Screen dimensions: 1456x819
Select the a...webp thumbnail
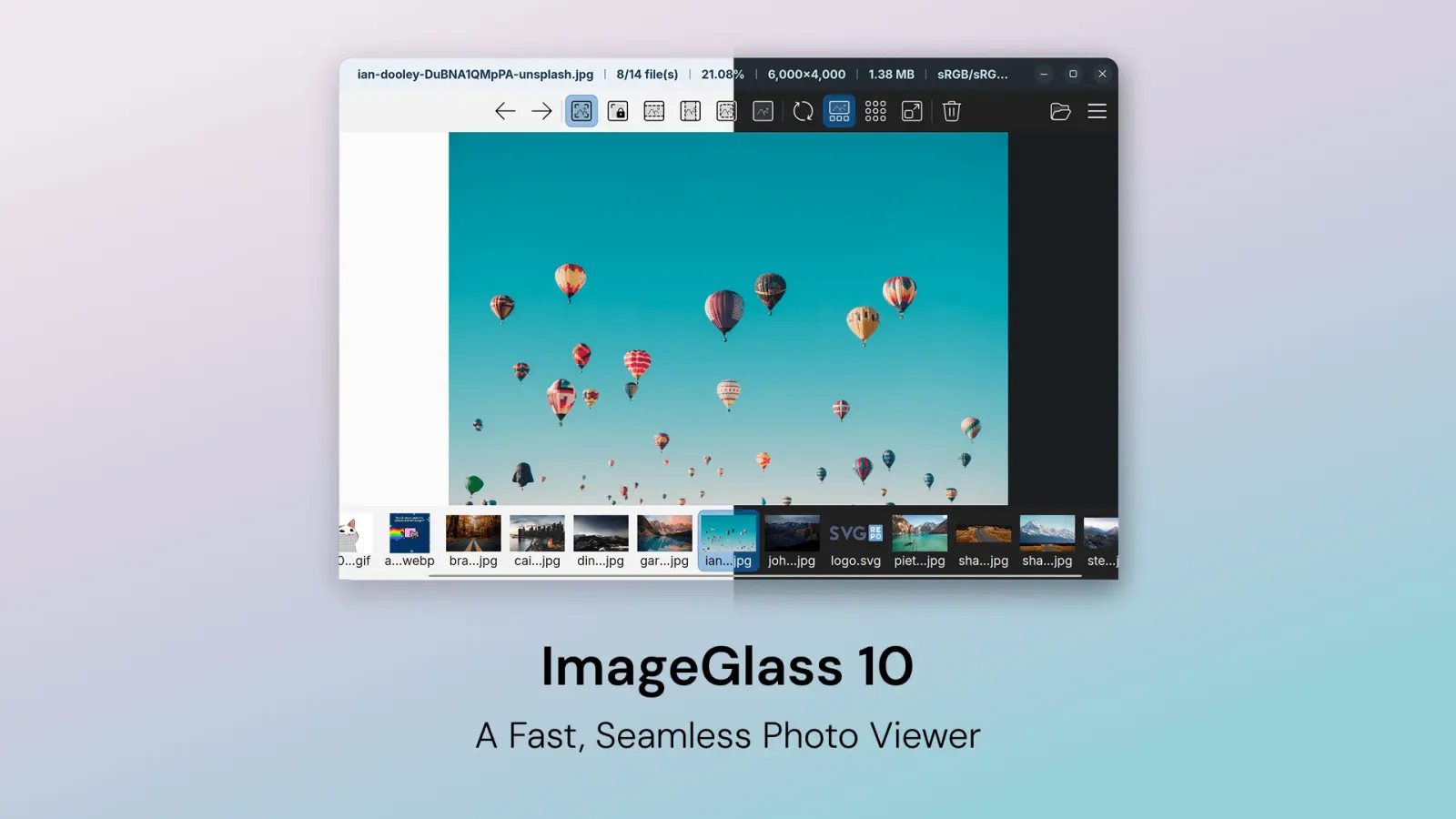(409, 541)
